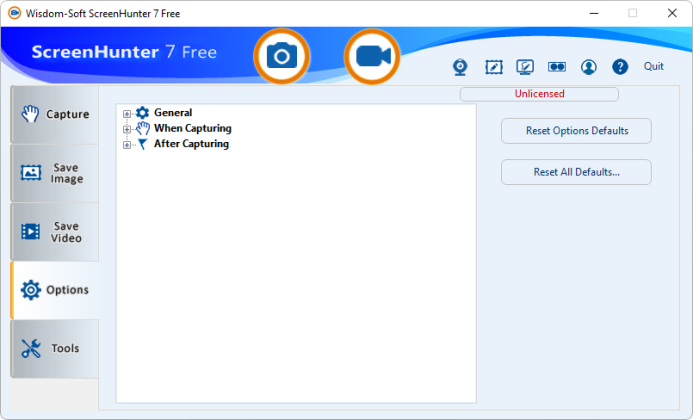This screenshot has height=420, width=693.
Task: Open the webcam tool icon
Action: tap(460, 67)
